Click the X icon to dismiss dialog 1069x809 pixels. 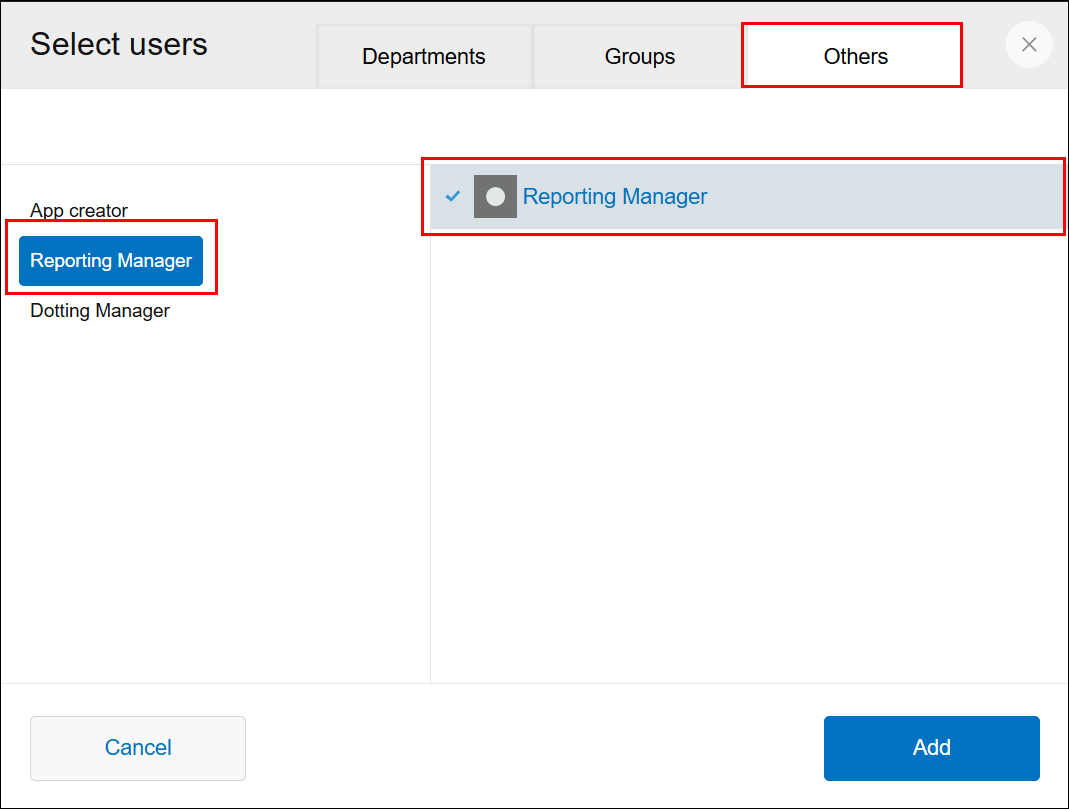click(1029, 44)
